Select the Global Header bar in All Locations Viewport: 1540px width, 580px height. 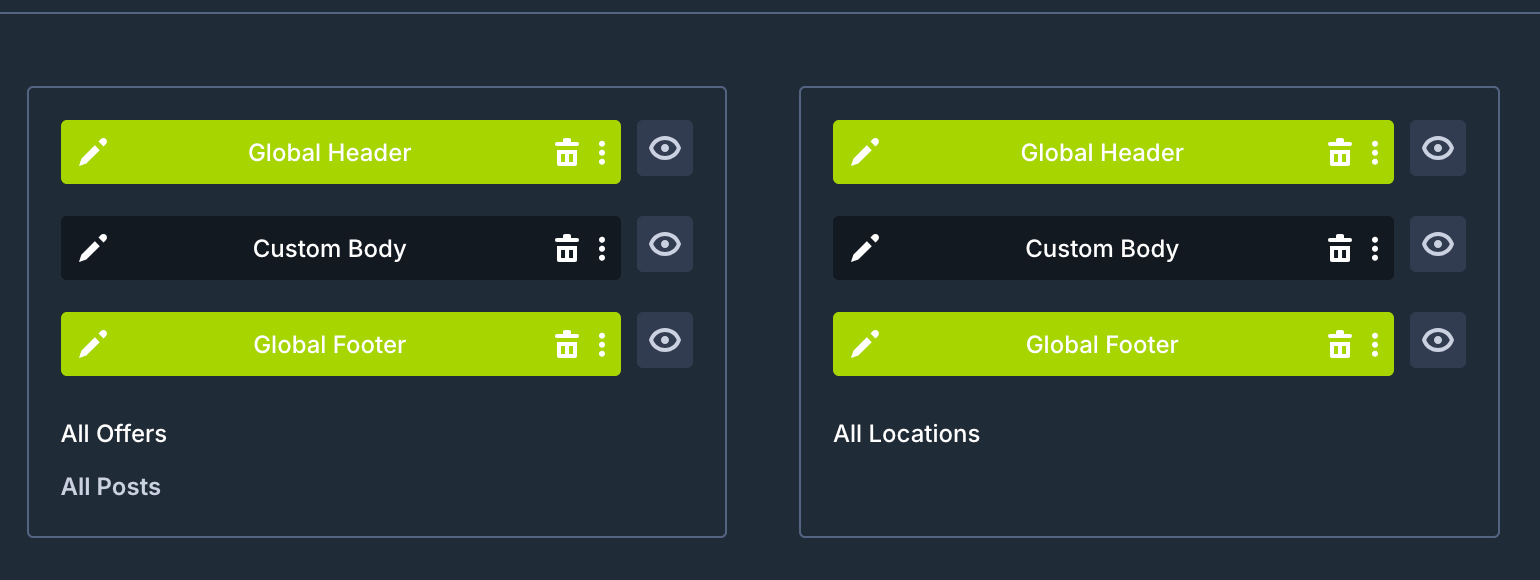pyautogui.click(x=1113, y=152)
